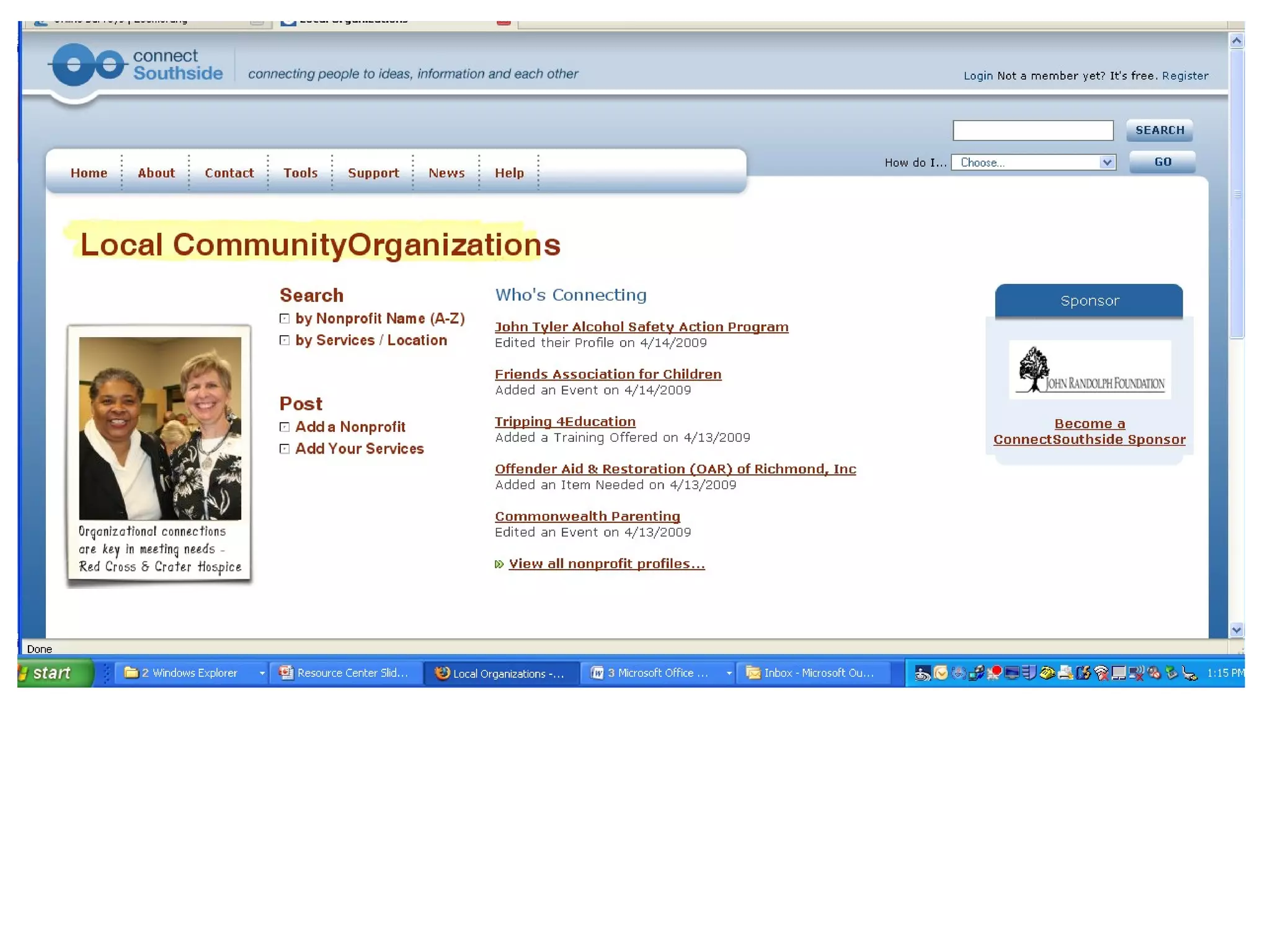Toggle the box next to Add a Nonprofit
This screenshot has height=952, width=1270.
coord(285,427)
